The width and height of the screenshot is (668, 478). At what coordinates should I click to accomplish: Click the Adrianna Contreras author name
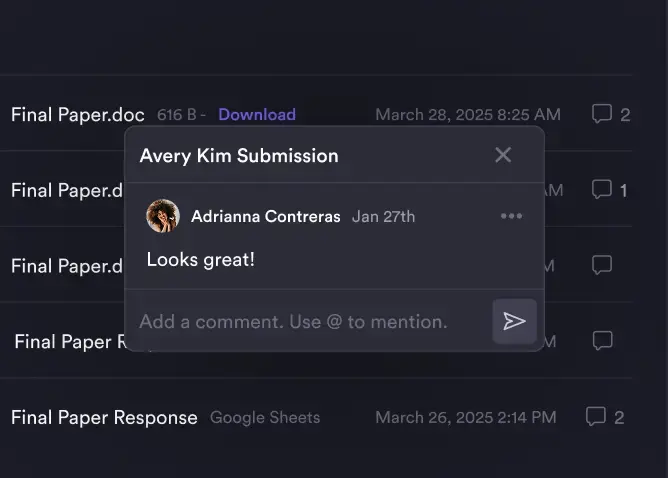pos(265,216)
